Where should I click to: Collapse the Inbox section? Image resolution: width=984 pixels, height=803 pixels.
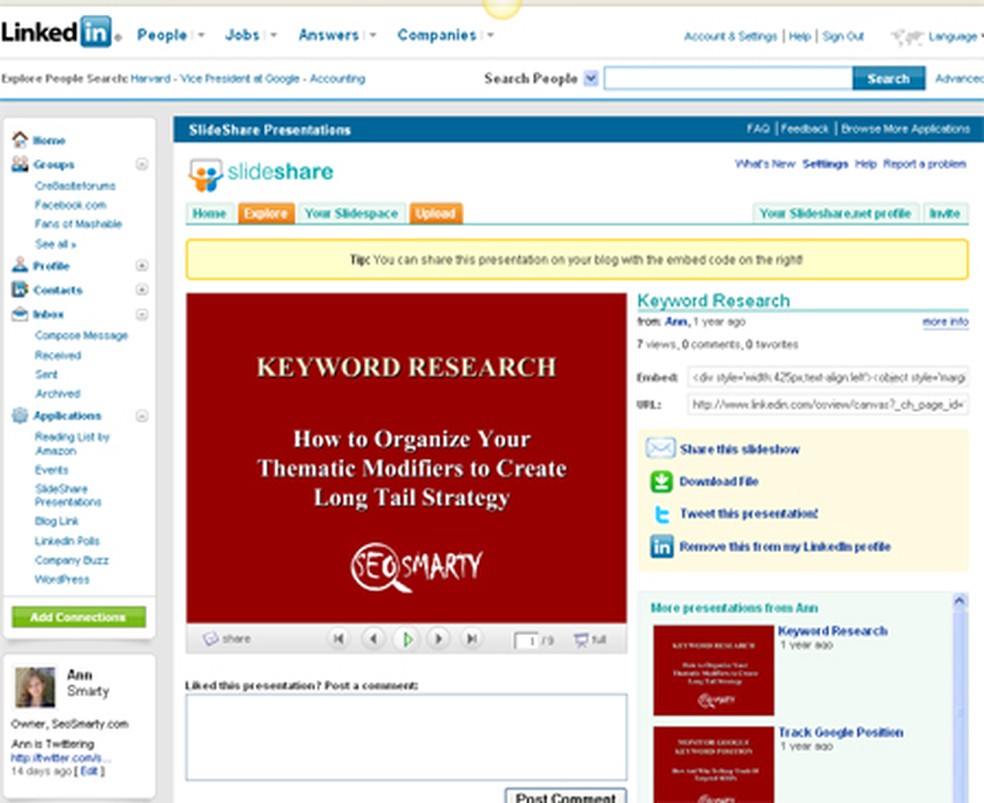tap(142, 314)
